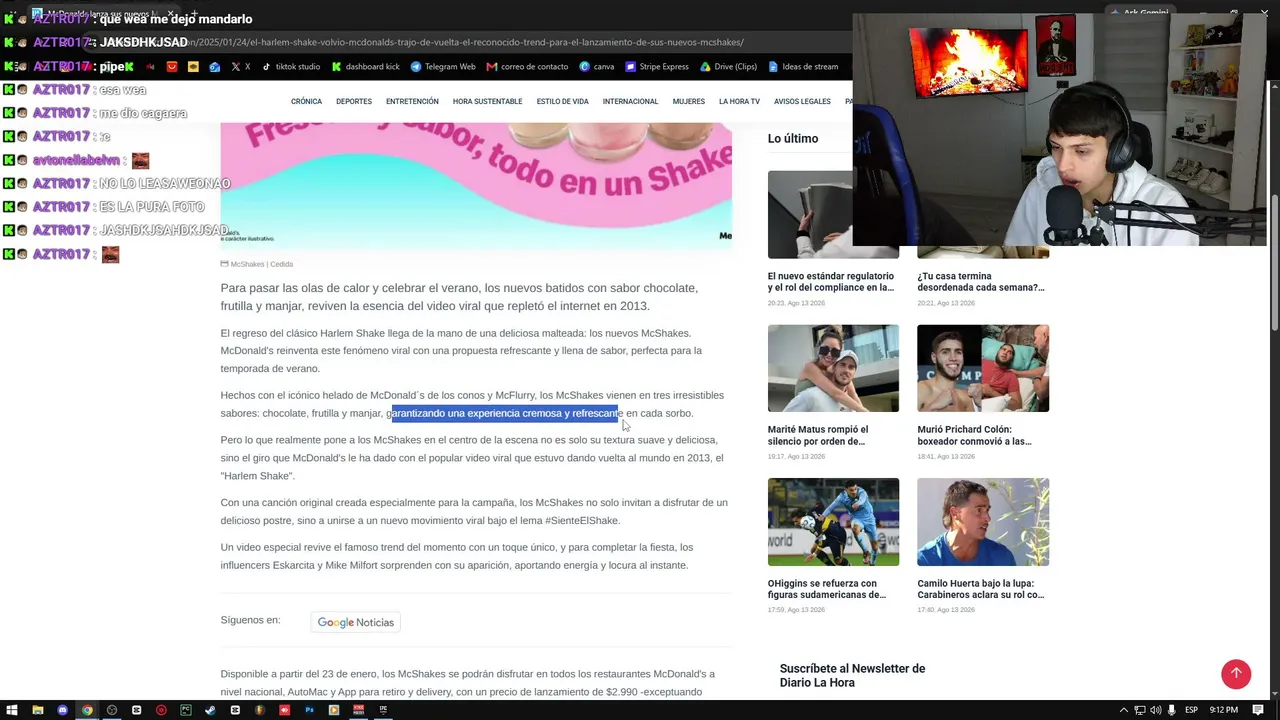Click the Camilo Huerta article thumbnail
The image size is (1280, 720).
click(x=983, y=522)
